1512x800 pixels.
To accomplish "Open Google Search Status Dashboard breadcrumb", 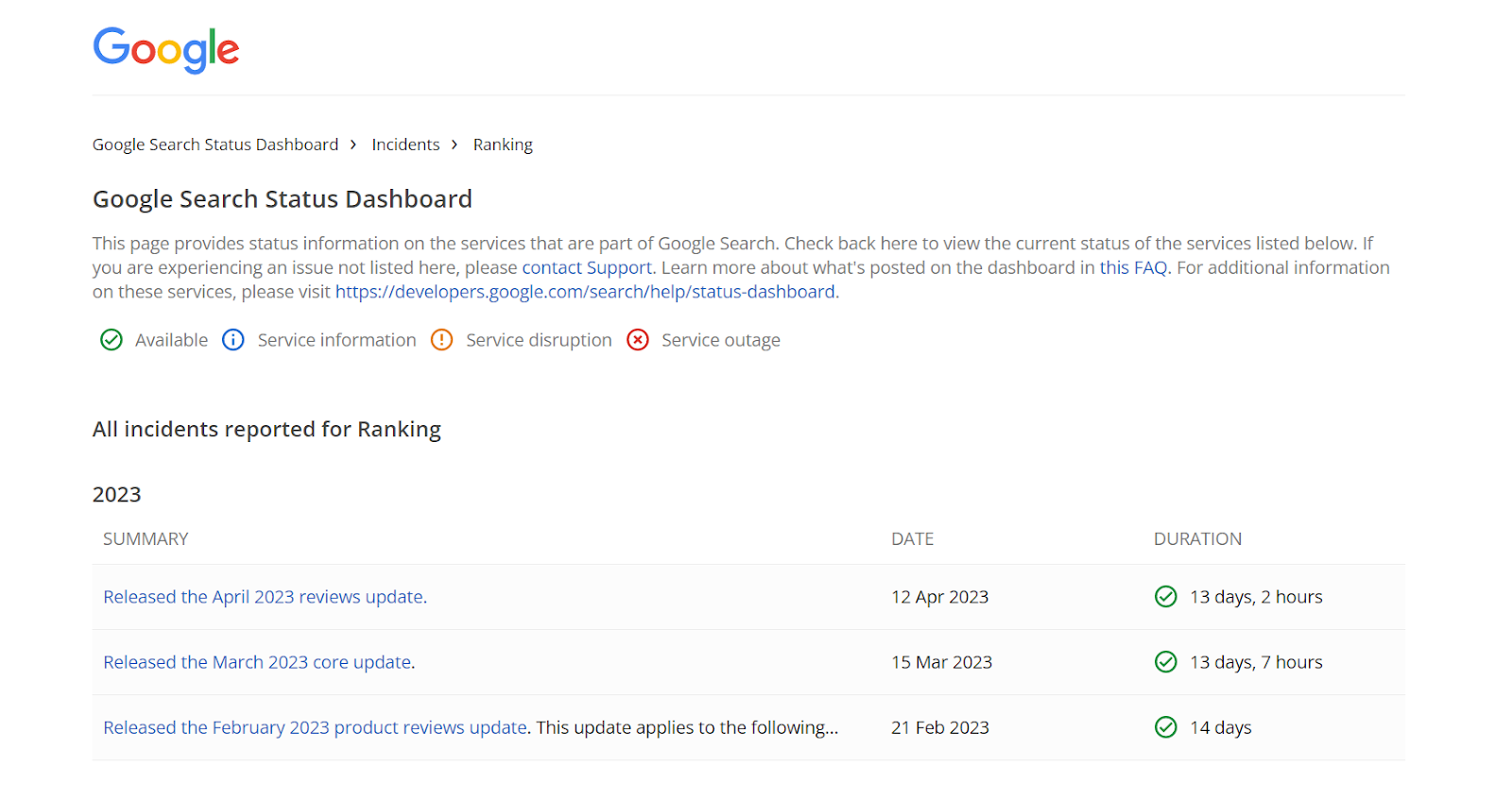I will pyautogui.click(x=215, y=145).
